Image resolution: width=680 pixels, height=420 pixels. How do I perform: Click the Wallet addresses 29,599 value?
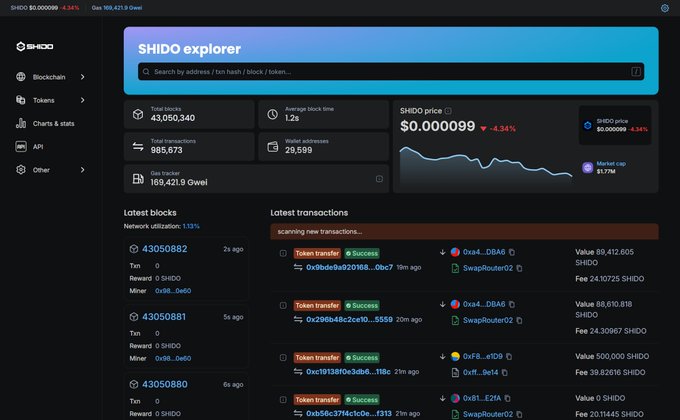pyautogui.click(x=298, y=150)
